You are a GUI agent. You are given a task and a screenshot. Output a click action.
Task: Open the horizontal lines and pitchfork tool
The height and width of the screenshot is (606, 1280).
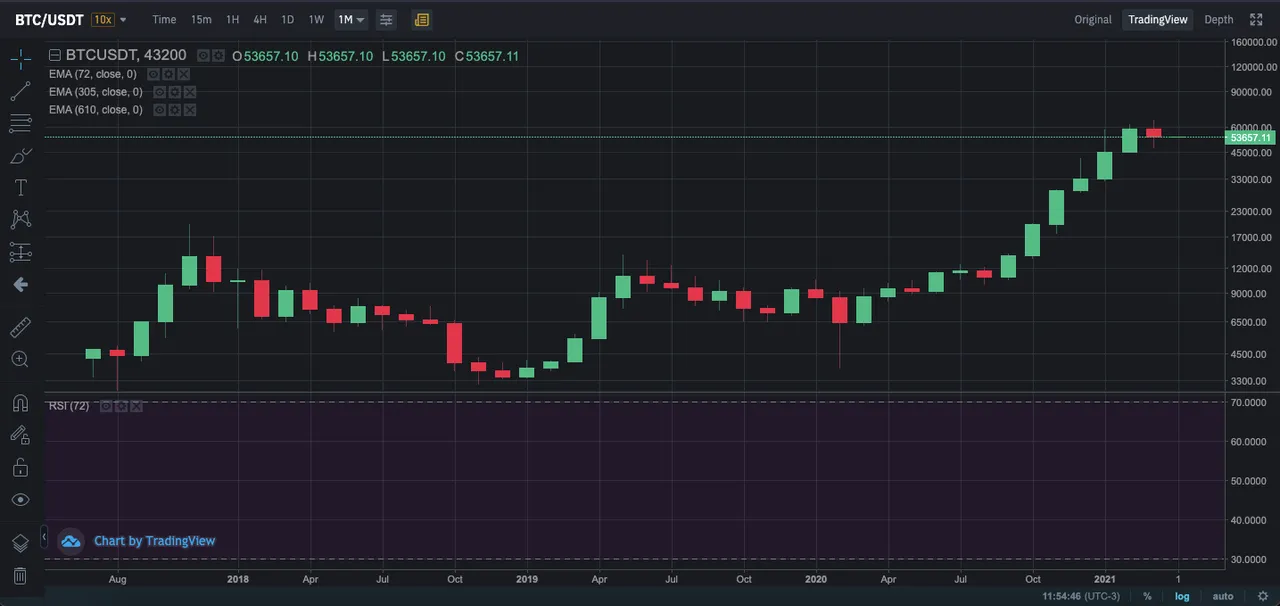coord(20,123)
